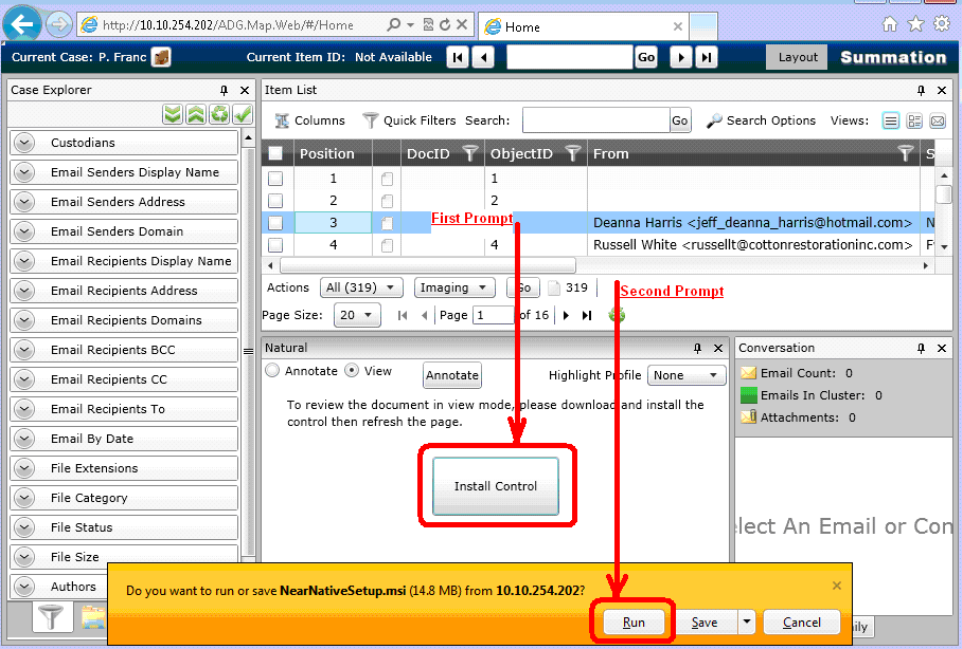The image size is (962, 649).
Task: Switch to grid list view icon
Action: point(891,121)
